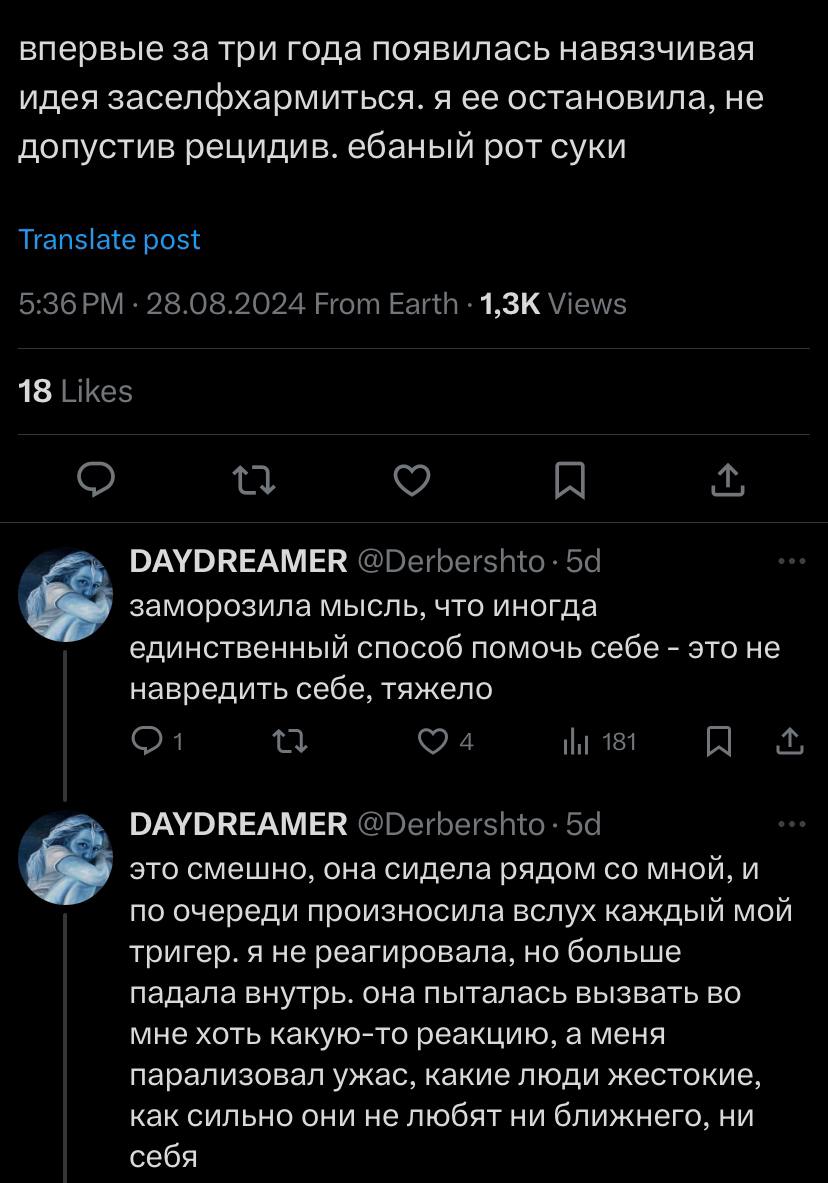The width and height of the screenshot is (828, 1183).
Task: Open more options on first reply
Action: pyautogui.click(x=791, y=562)
